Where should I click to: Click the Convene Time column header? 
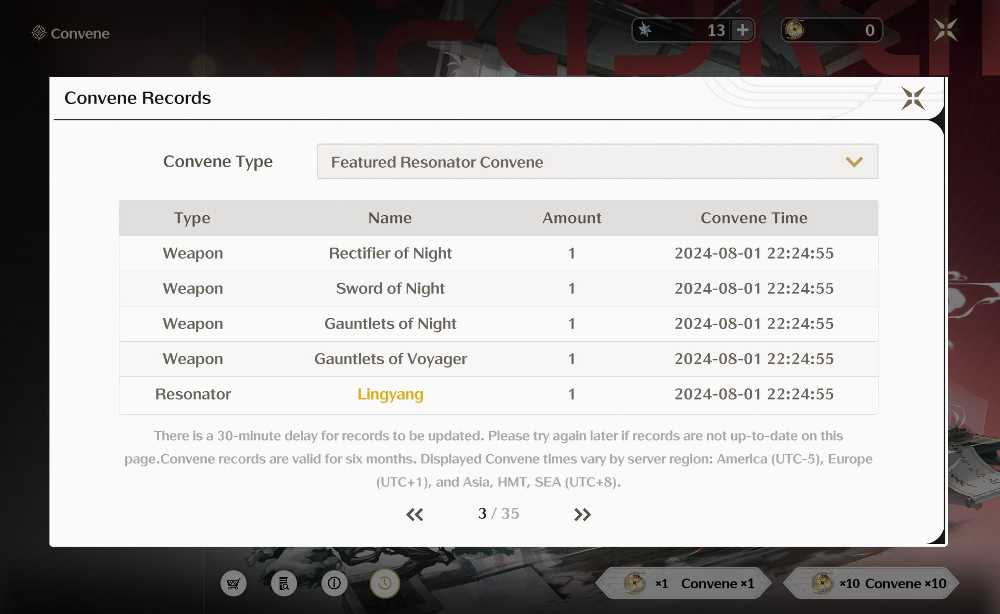click(754, 218)
